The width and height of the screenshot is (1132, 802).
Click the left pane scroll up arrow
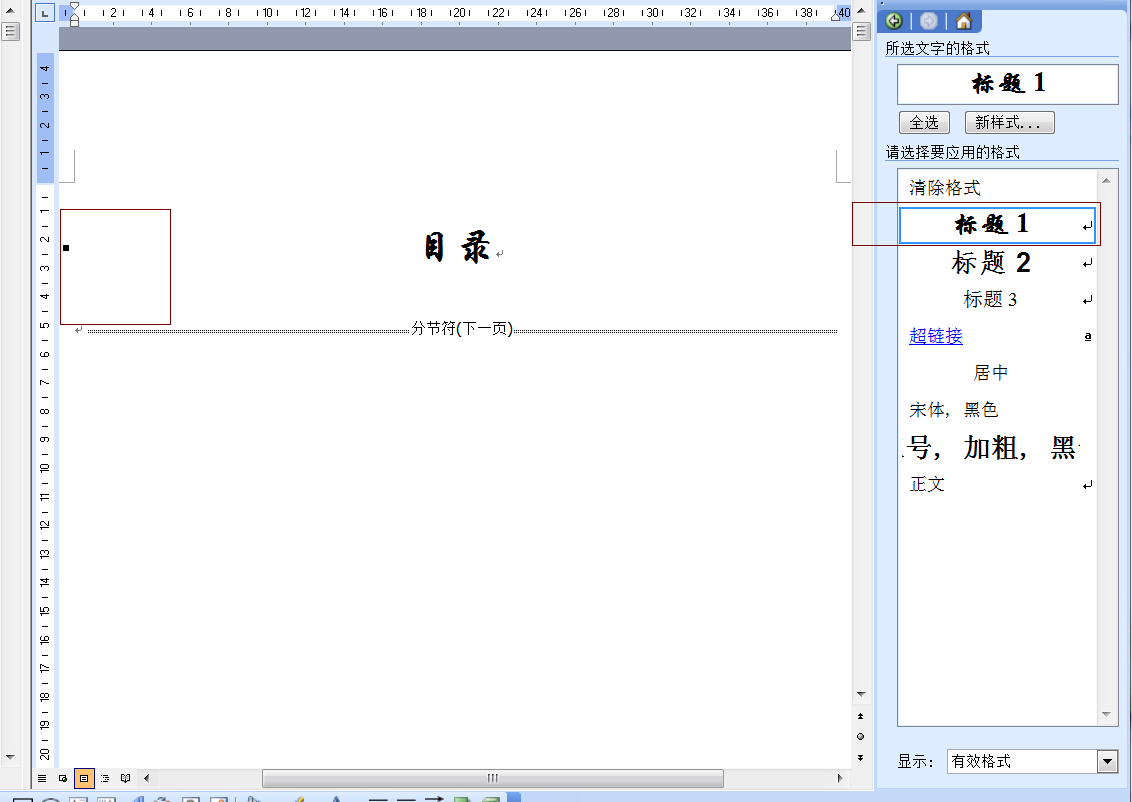point(10,10)
